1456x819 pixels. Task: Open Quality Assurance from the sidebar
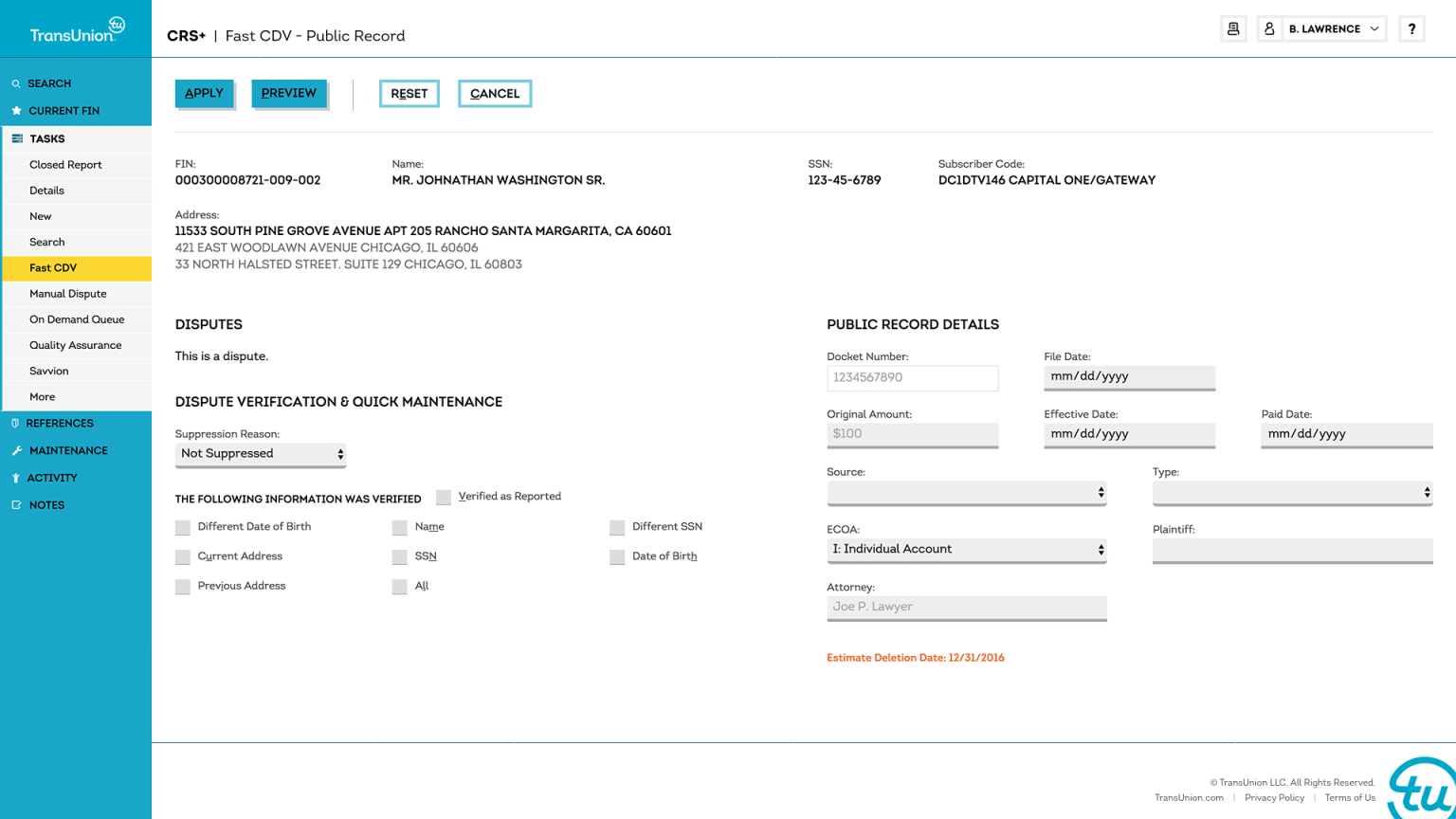pos(76,346)
